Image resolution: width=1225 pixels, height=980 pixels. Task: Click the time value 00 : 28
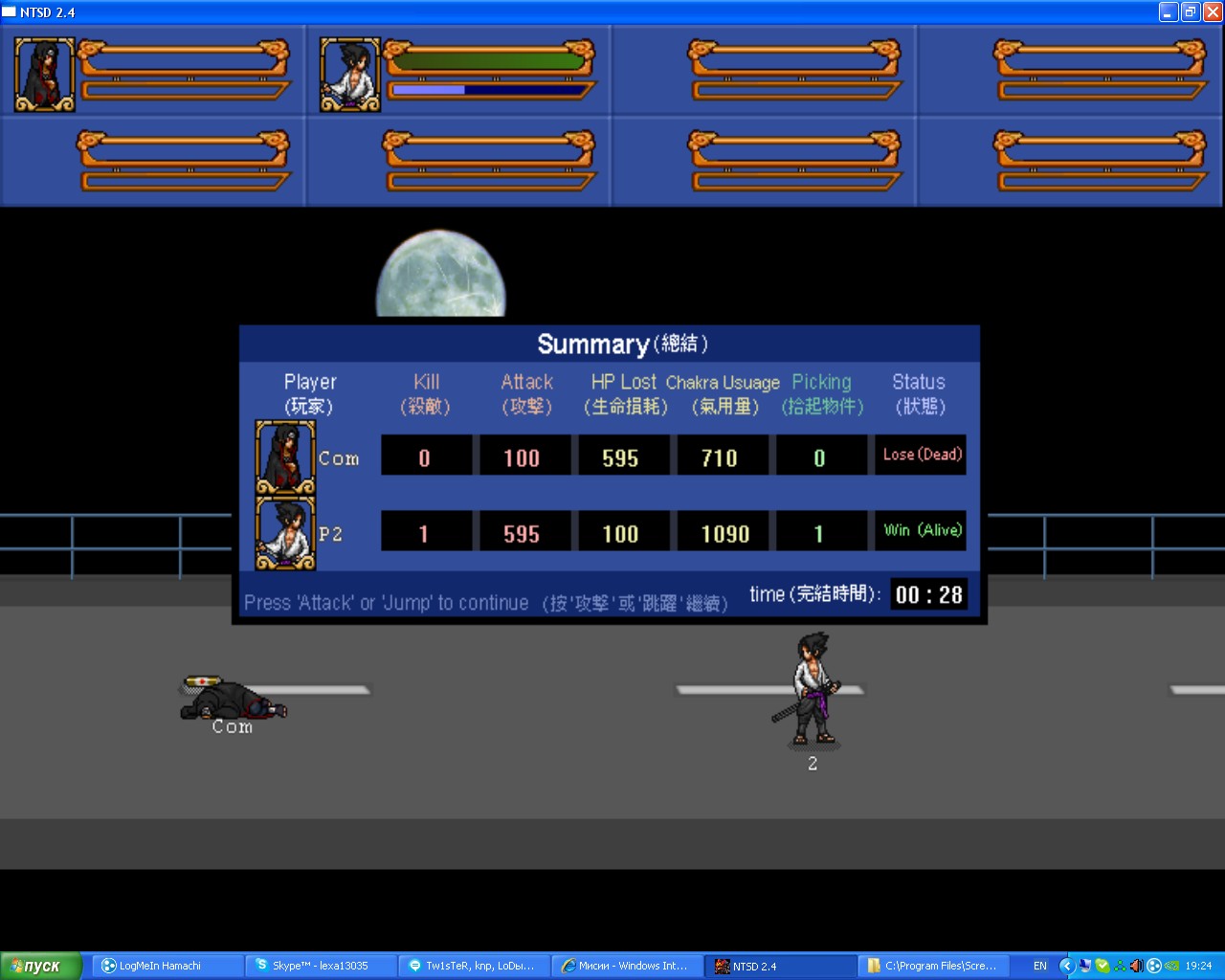click(x=929, y=594)
